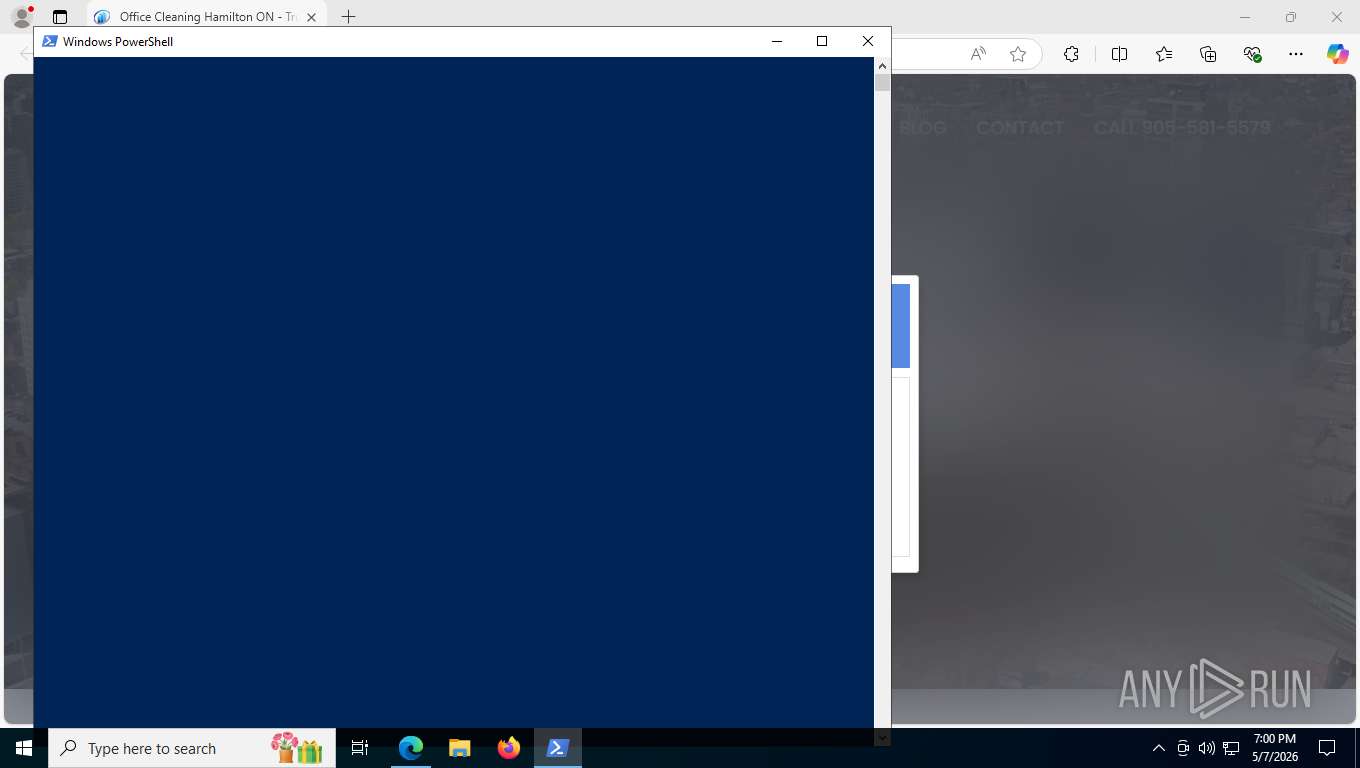Screen dimensions: 1360x768
Task: Click the search highlights flowers icon
Action: pos(296,748)
